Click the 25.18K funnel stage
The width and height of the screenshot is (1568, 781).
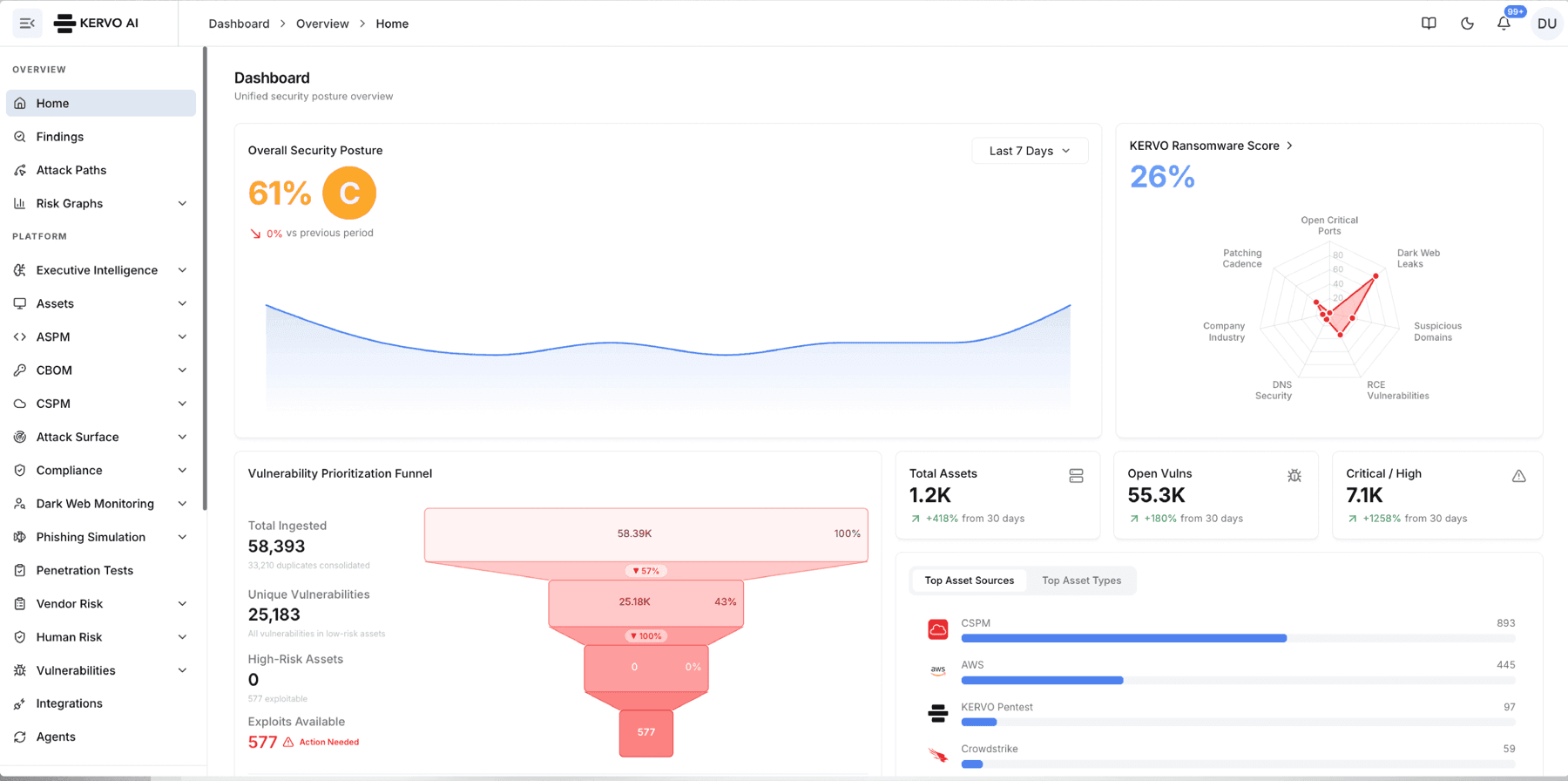[x=646, y=602]
